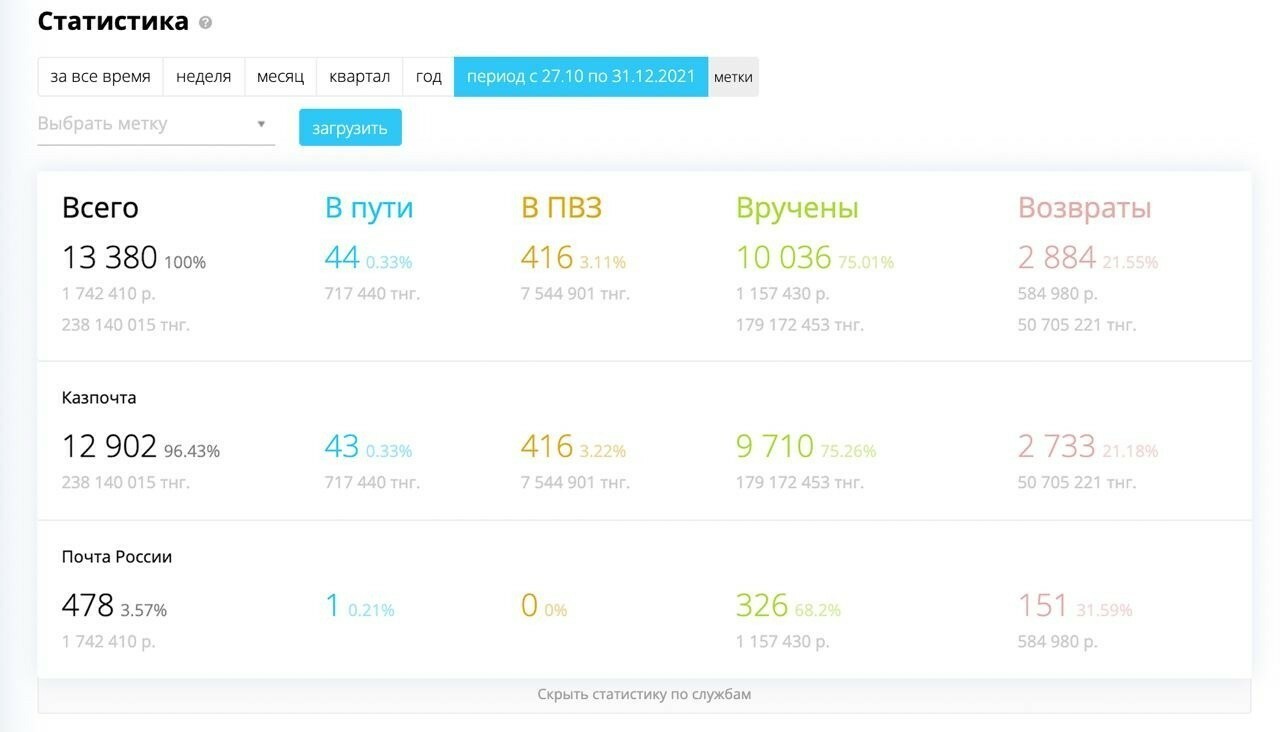The height and width of the screenshot is (732, 1280).
Task: Click Казпочта returns count 2 733
Action: 1057,445
